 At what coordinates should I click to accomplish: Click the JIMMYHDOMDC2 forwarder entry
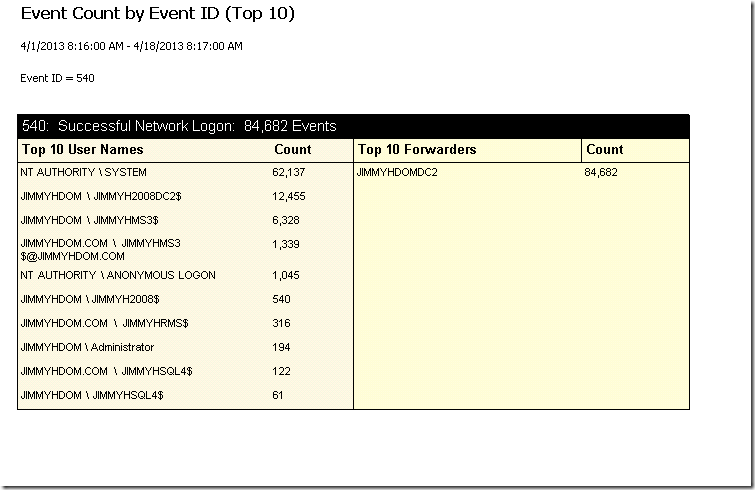click(397, 172)
